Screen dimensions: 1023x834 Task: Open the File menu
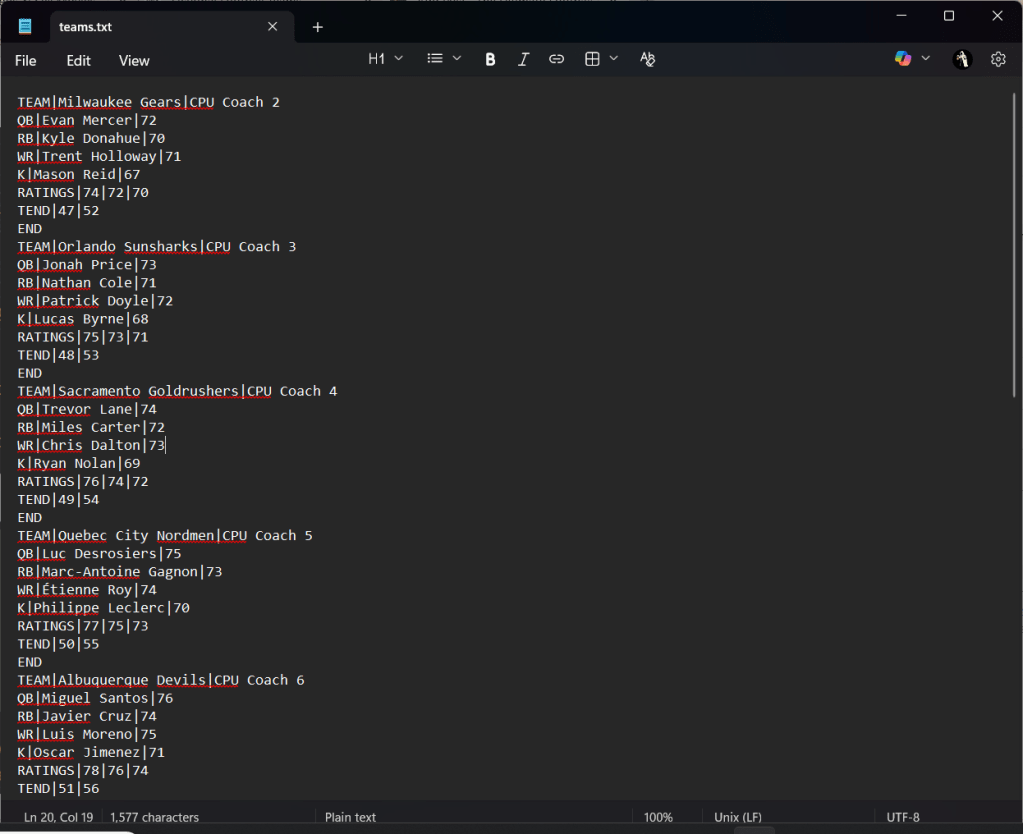[26, 61]
